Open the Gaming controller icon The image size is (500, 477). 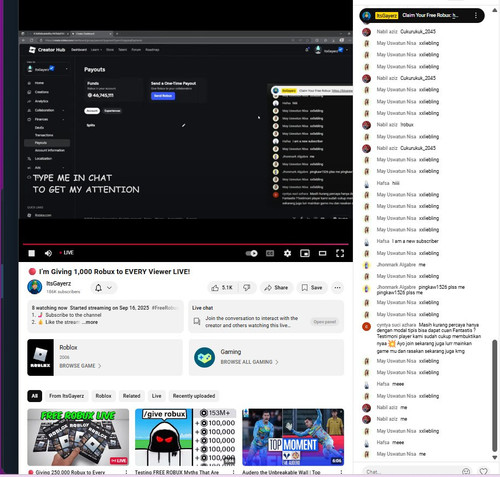point(204,358)
